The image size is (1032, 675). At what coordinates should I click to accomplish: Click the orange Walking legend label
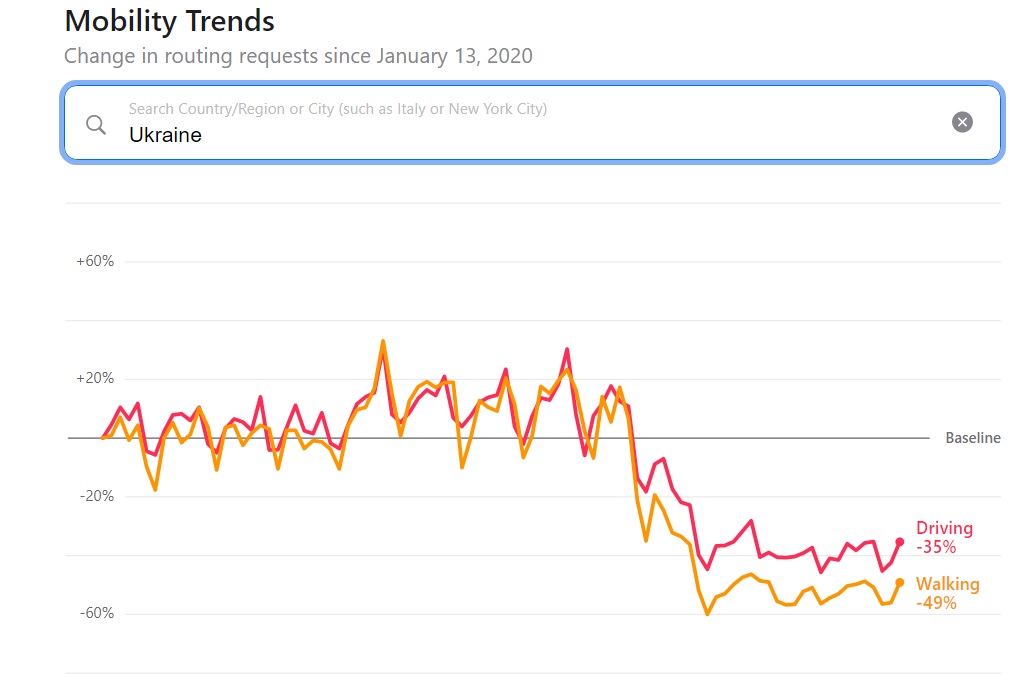[x=947, y=584]
